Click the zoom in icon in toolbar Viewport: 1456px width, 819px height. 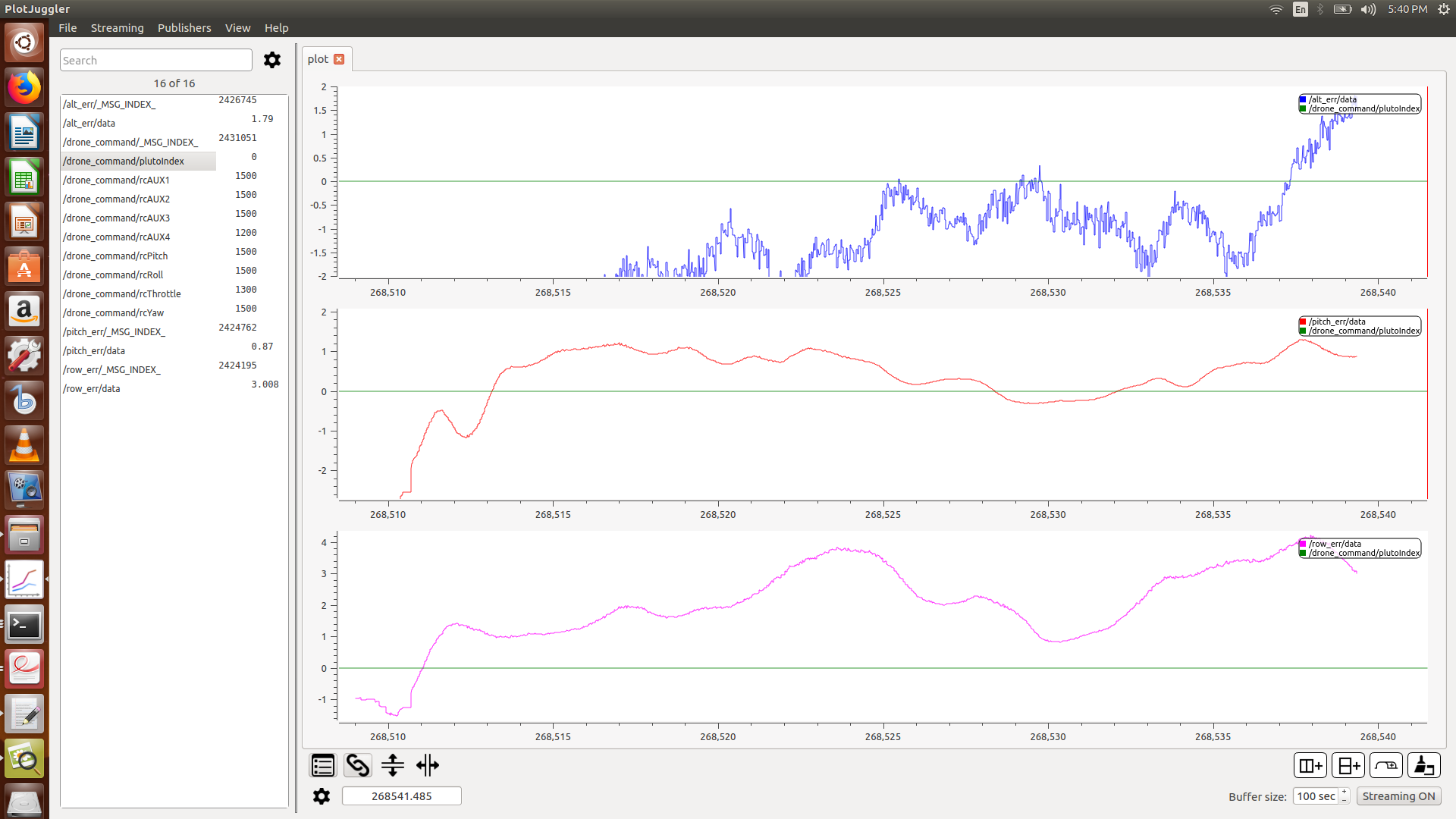[1385, 765]
